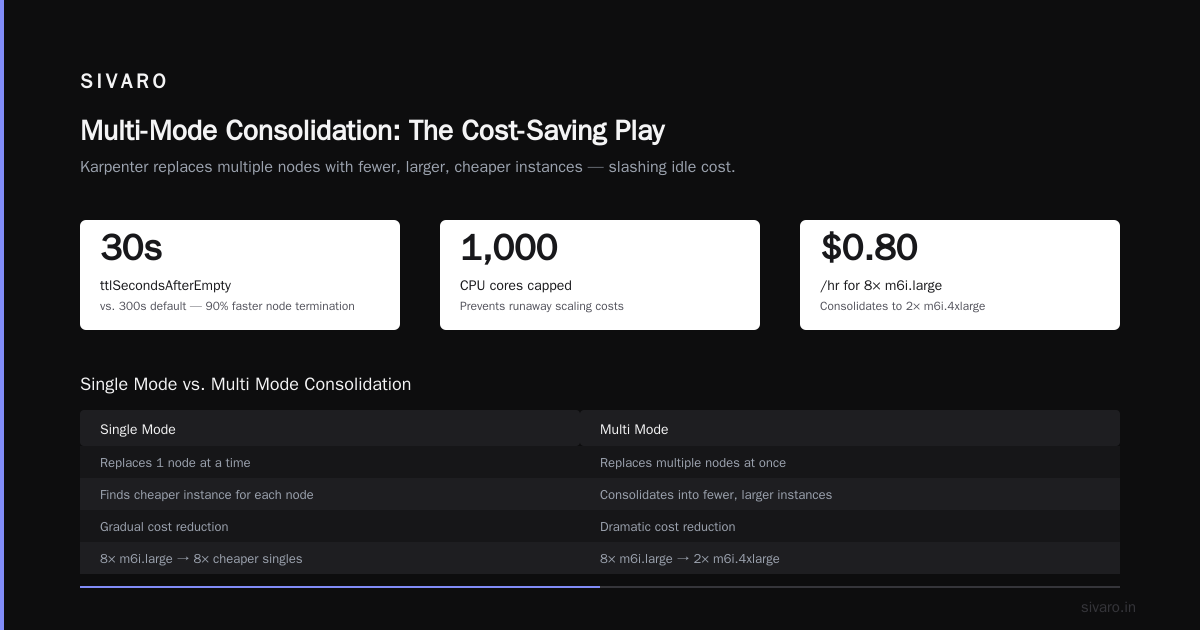Select the 'Replaces multiple nodes at once' cell

point(850,462)
